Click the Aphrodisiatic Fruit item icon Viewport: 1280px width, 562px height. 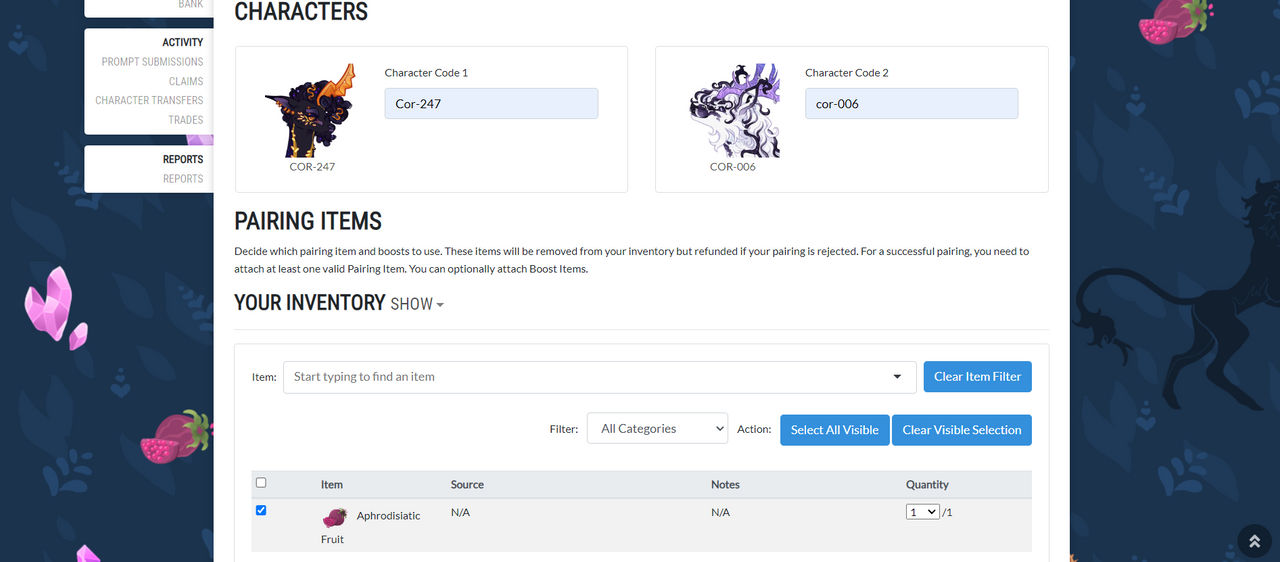coord(335,517)
